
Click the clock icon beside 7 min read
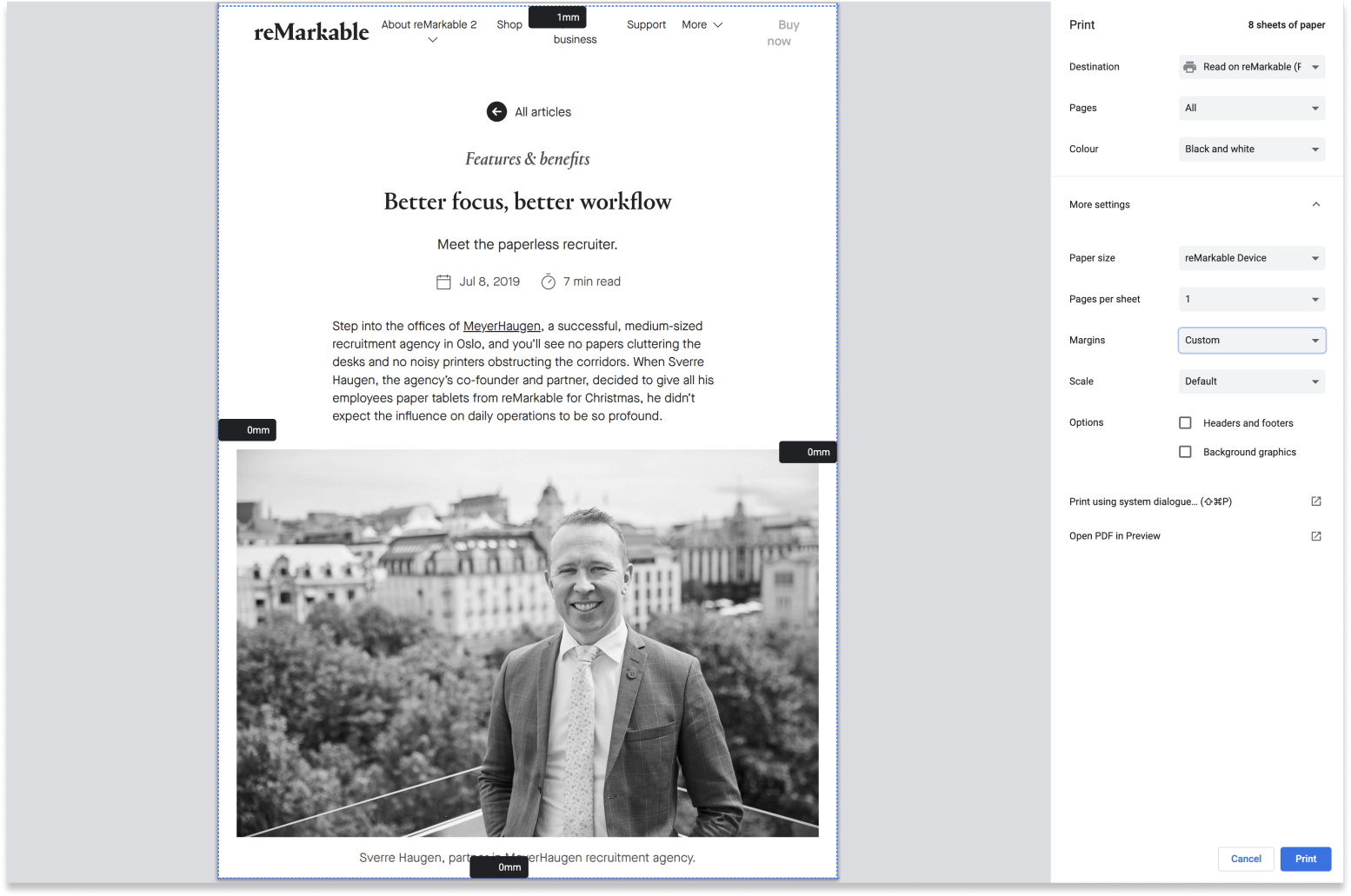tap(549, 282)
